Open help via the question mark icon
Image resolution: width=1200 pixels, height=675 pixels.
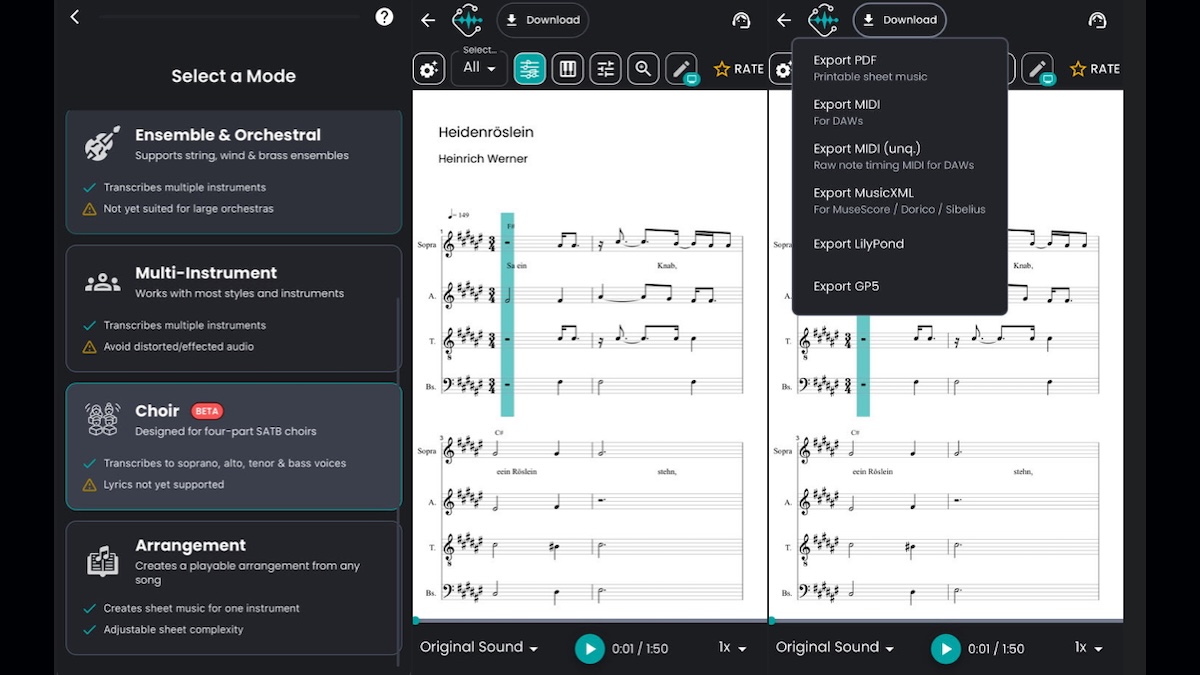tap(384, 17)
